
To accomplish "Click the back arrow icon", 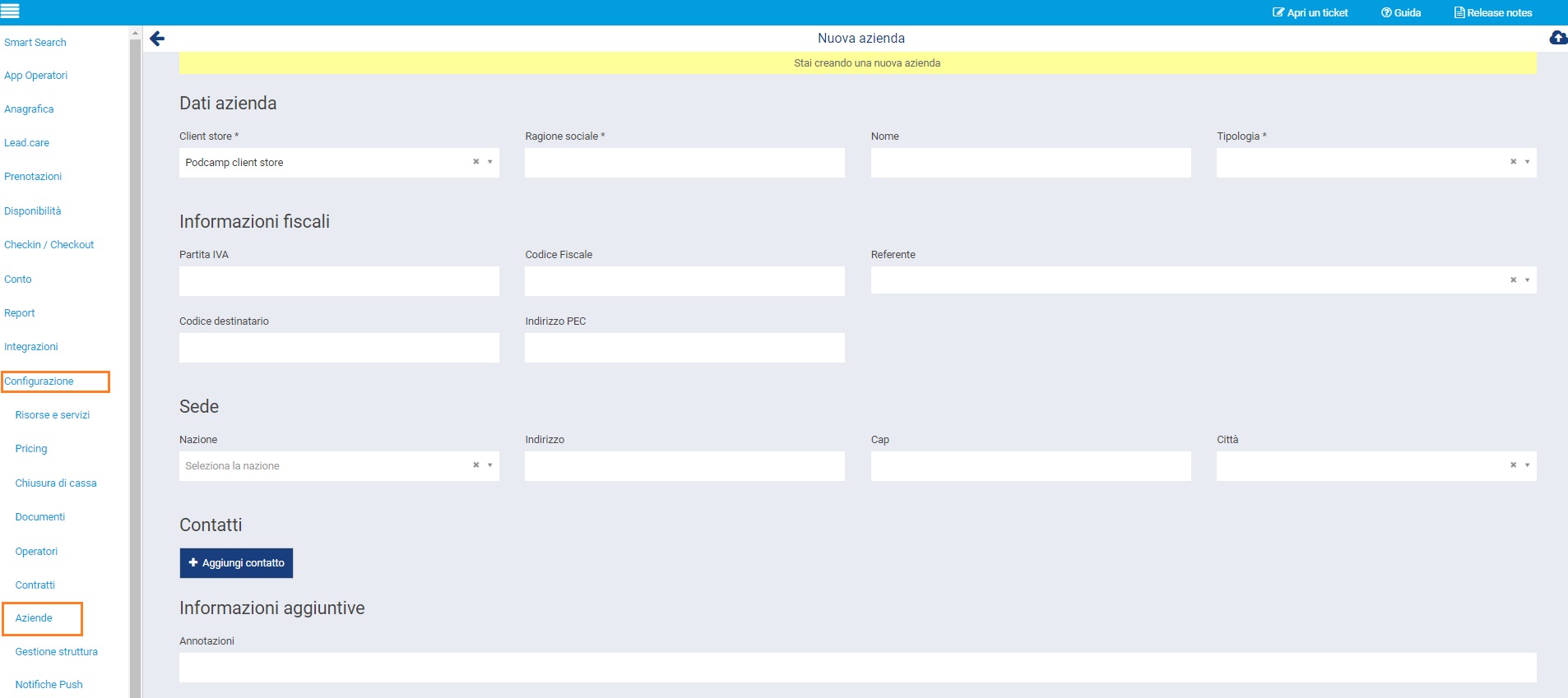I will (157, 39).
